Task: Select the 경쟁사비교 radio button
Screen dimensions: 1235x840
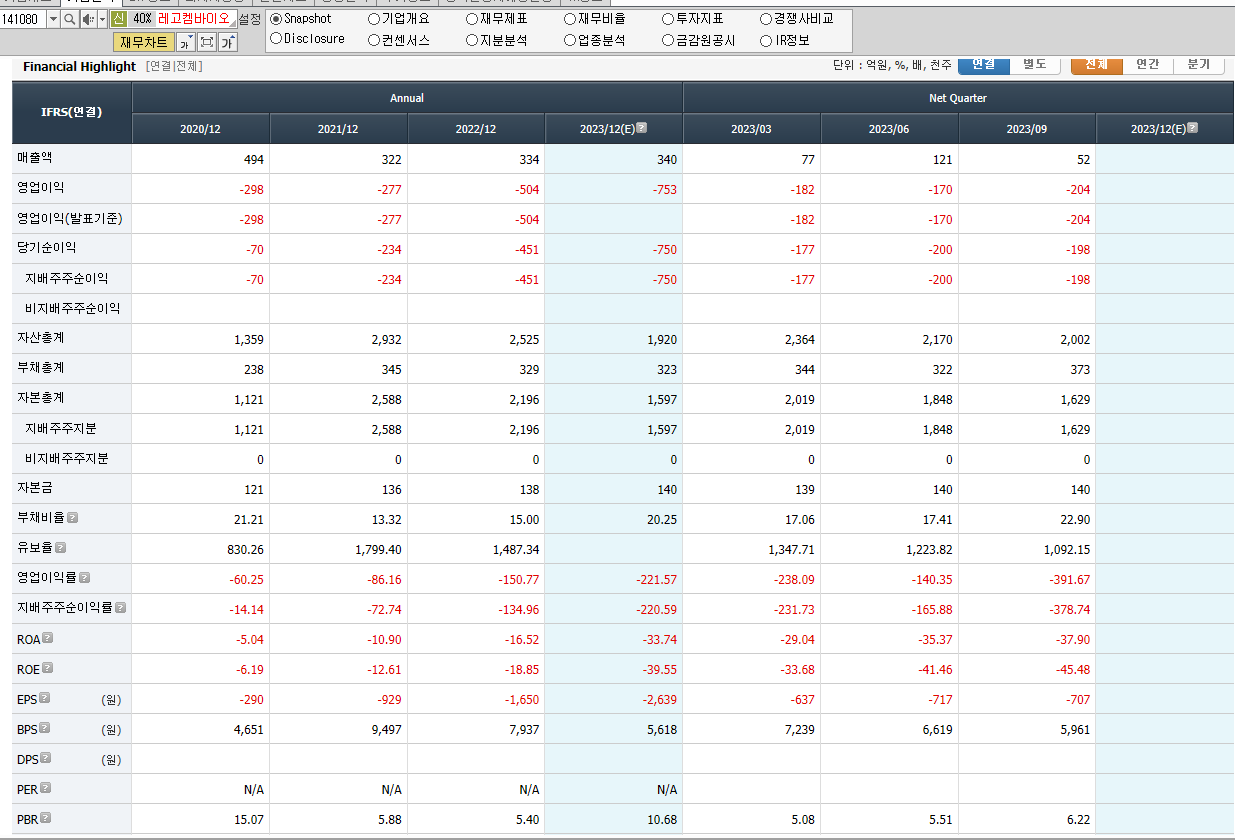Action: (x=766, y=19)
